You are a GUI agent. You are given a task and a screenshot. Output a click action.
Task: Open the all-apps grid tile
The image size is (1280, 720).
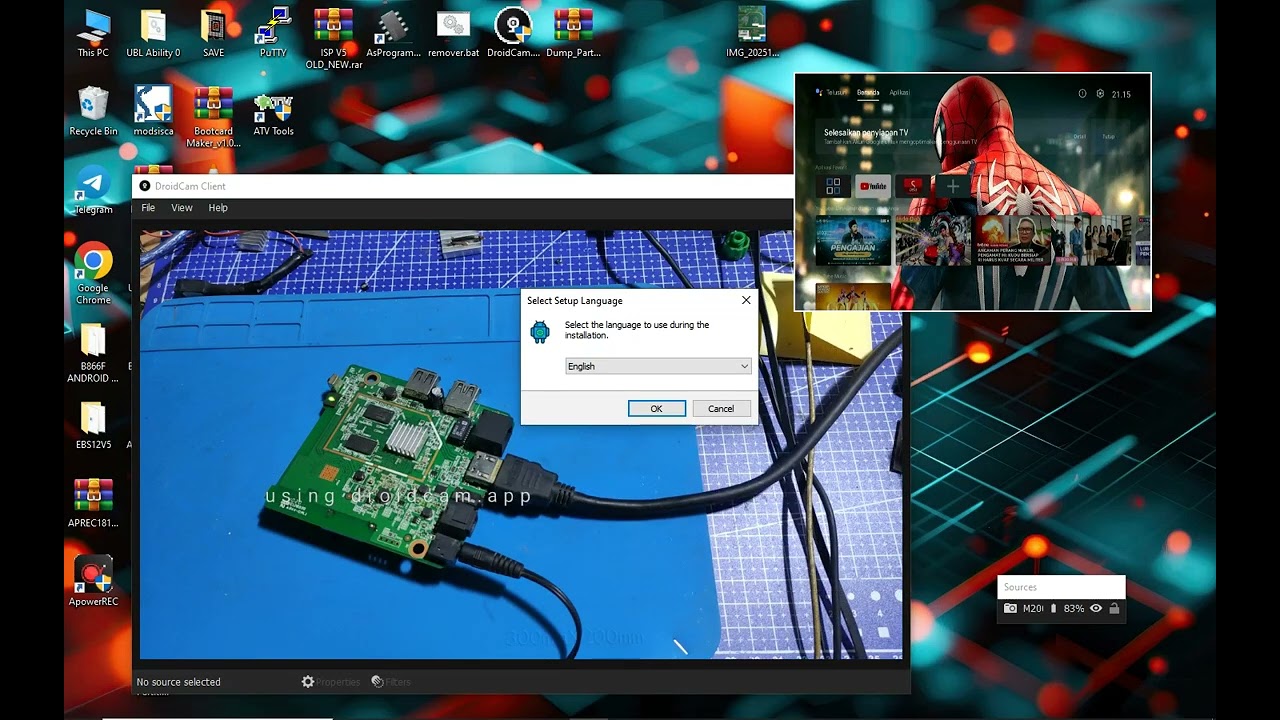point(833,186)
